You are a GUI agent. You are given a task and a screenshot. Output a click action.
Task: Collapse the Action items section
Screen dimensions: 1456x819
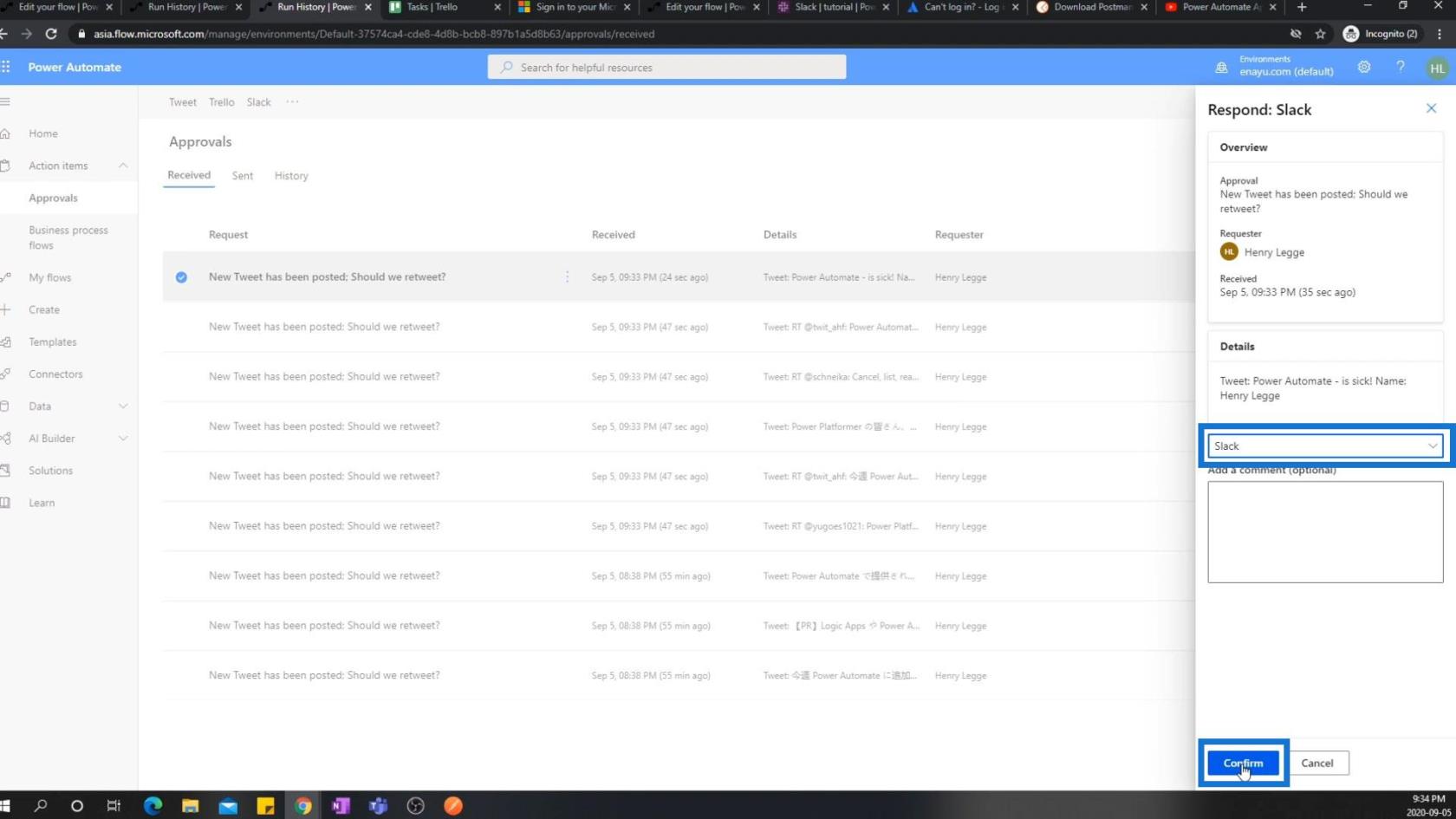pos(123,166)
